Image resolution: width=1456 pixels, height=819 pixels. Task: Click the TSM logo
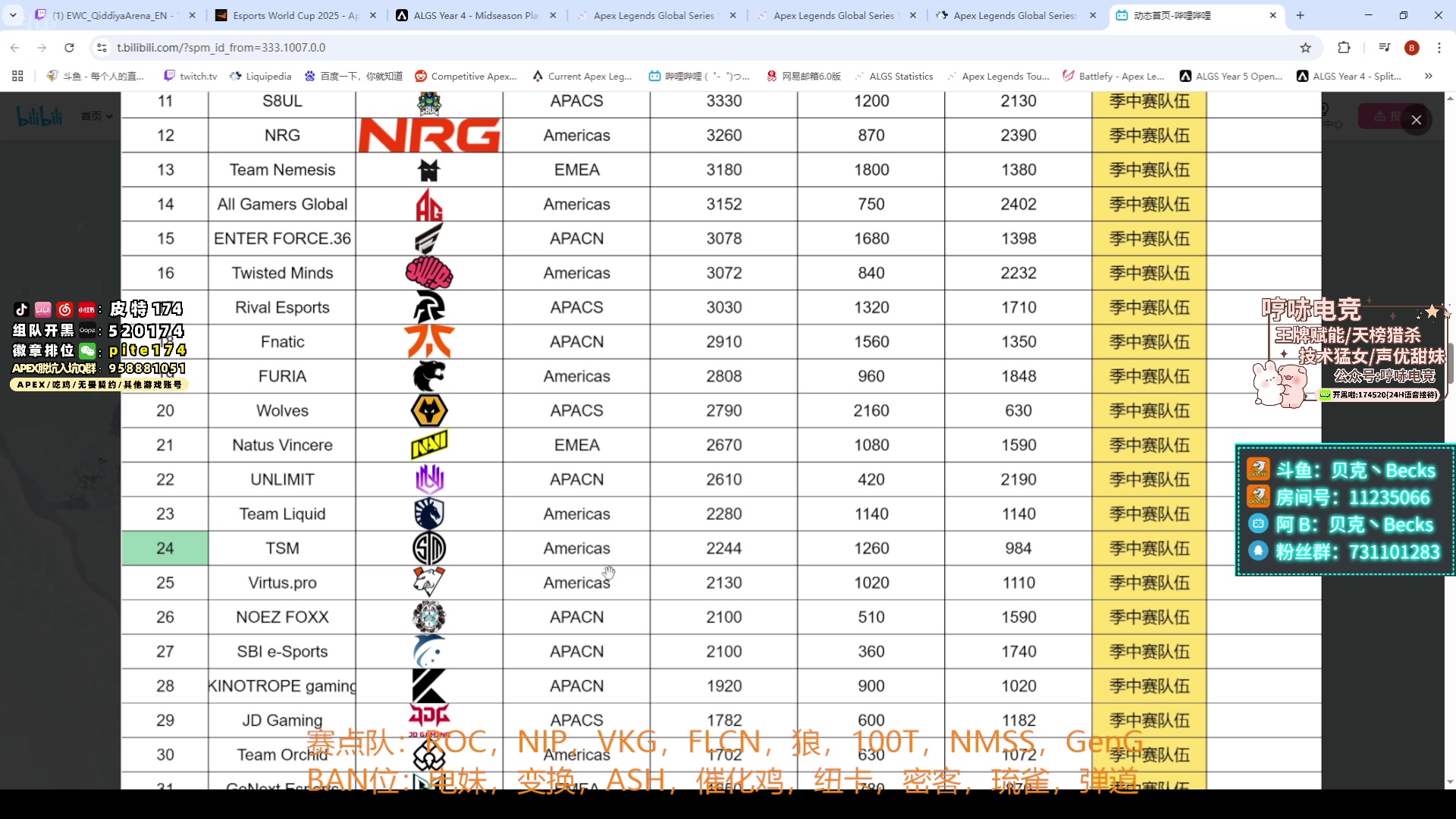coord(429,548)
